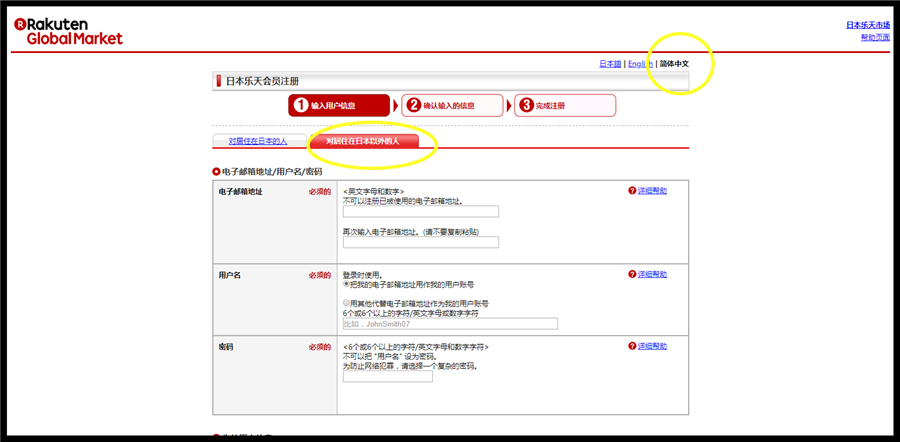
Task: Open the 对居住在日本的人 tab
Action: (x=258, y=141)
